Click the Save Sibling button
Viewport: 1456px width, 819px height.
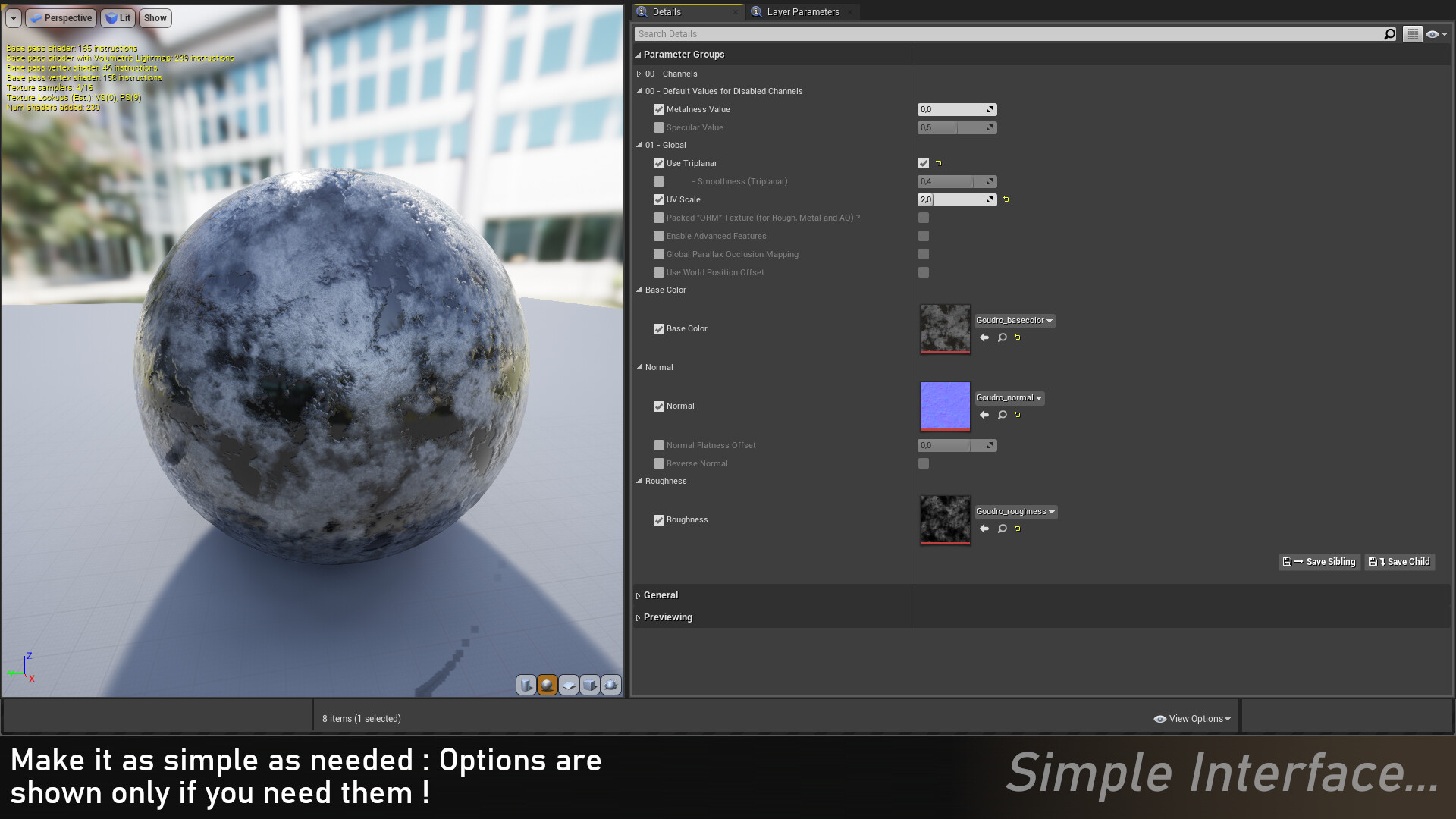1319,562
